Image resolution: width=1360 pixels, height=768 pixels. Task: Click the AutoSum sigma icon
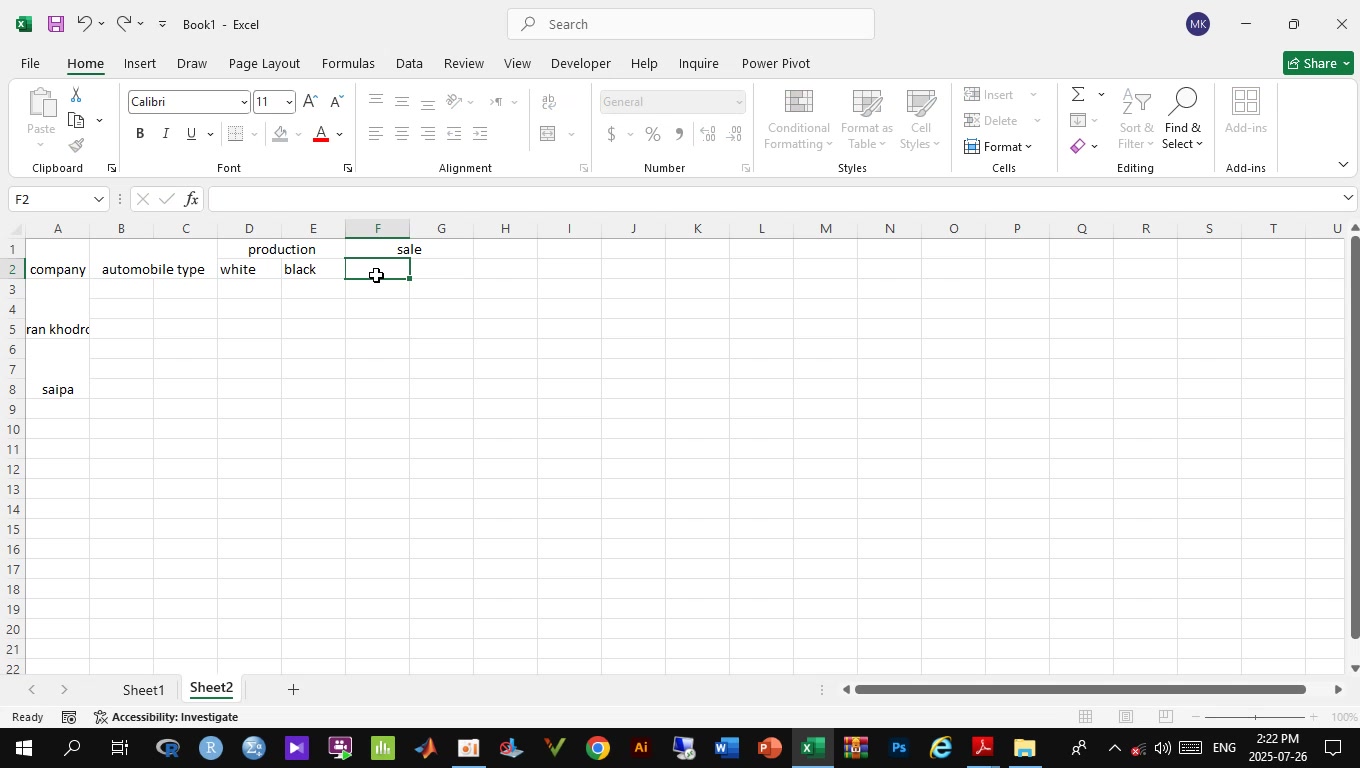coord(1078,95)
